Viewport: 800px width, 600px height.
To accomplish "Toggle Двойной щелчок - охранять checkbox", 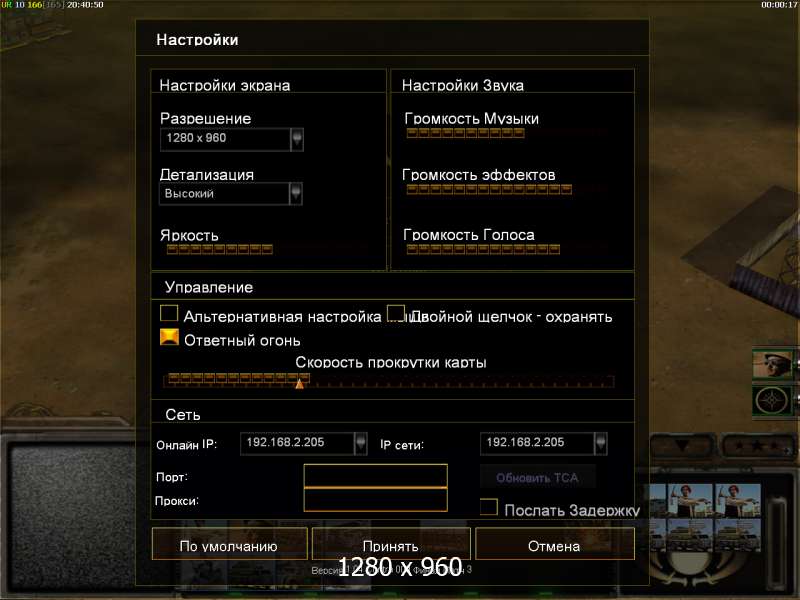I will (396, 313).
